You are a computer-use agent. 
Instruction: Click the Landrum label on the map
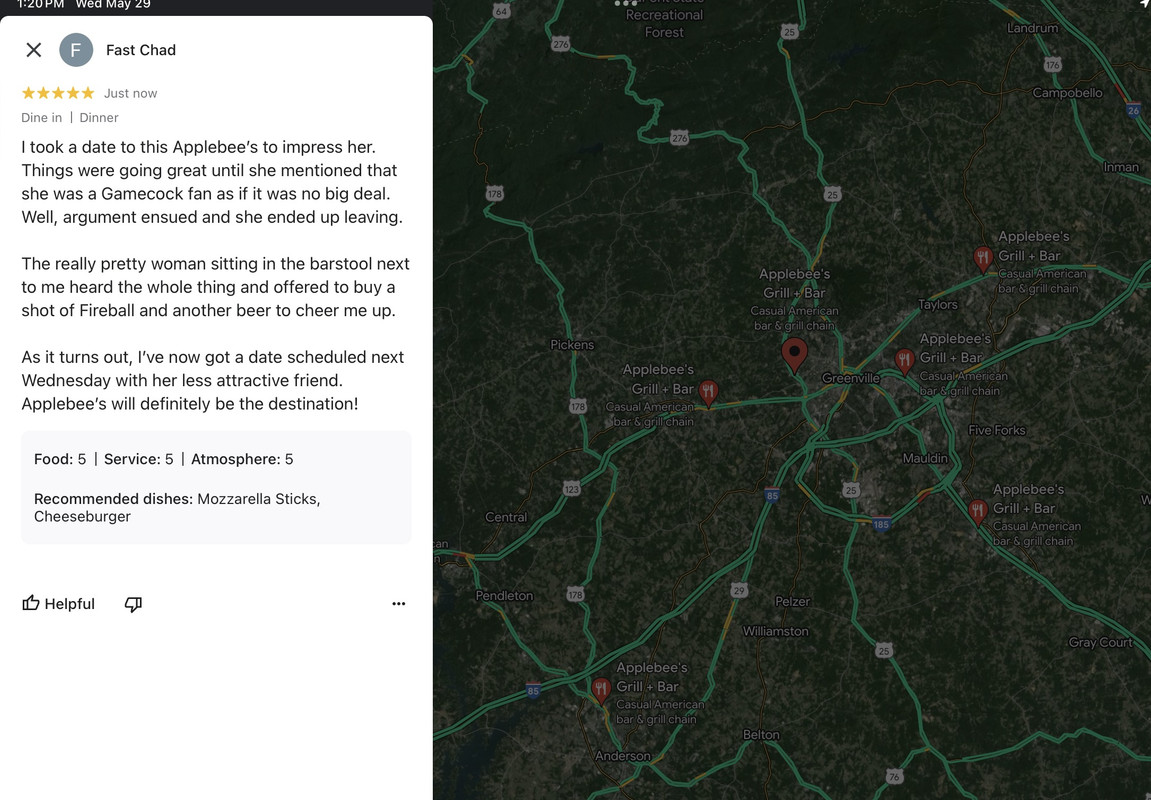point(1032,28)
